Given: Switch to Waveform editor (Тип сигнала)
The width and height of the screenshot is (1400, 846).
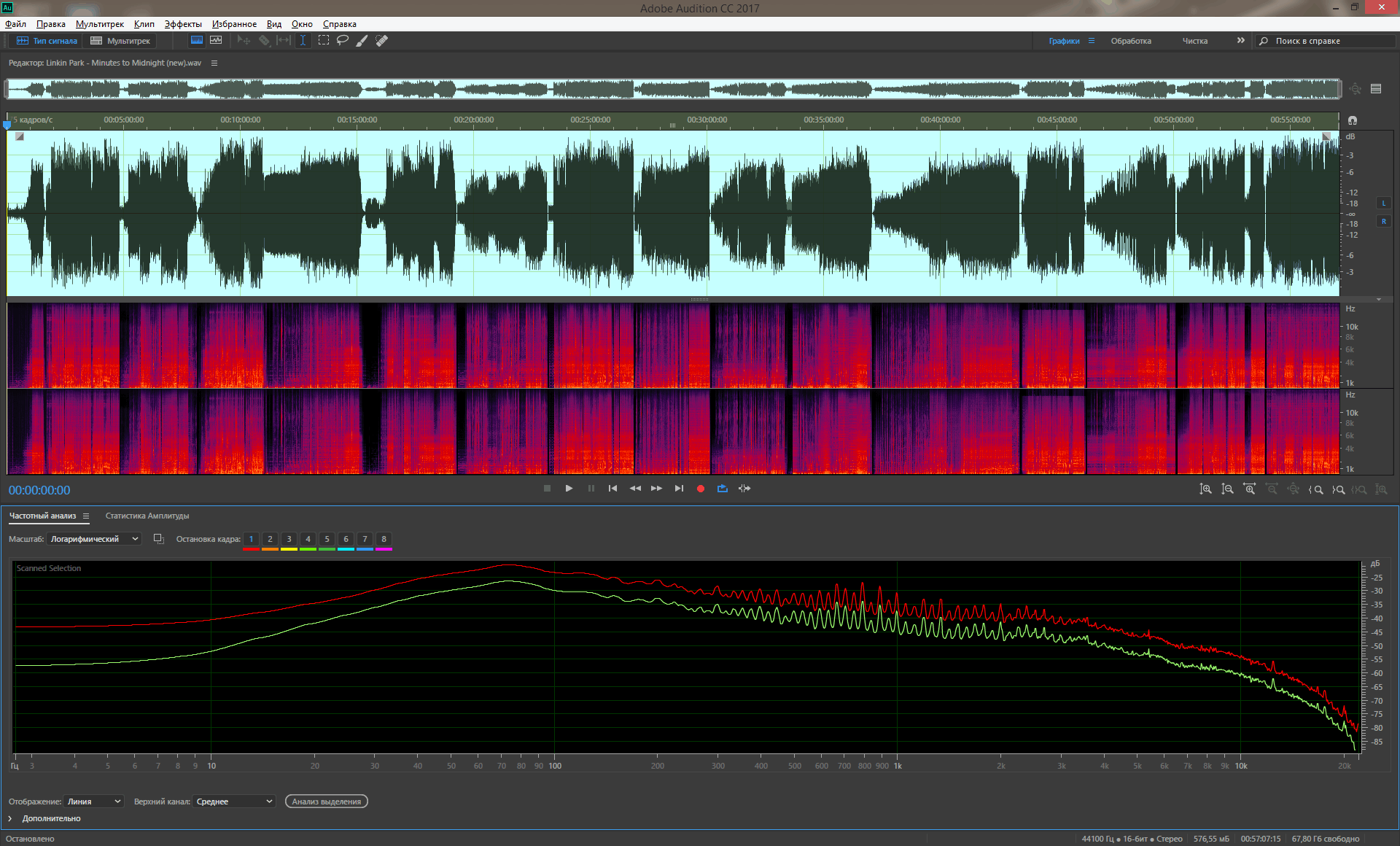Looking at the screenshot, I should [47, 41].
